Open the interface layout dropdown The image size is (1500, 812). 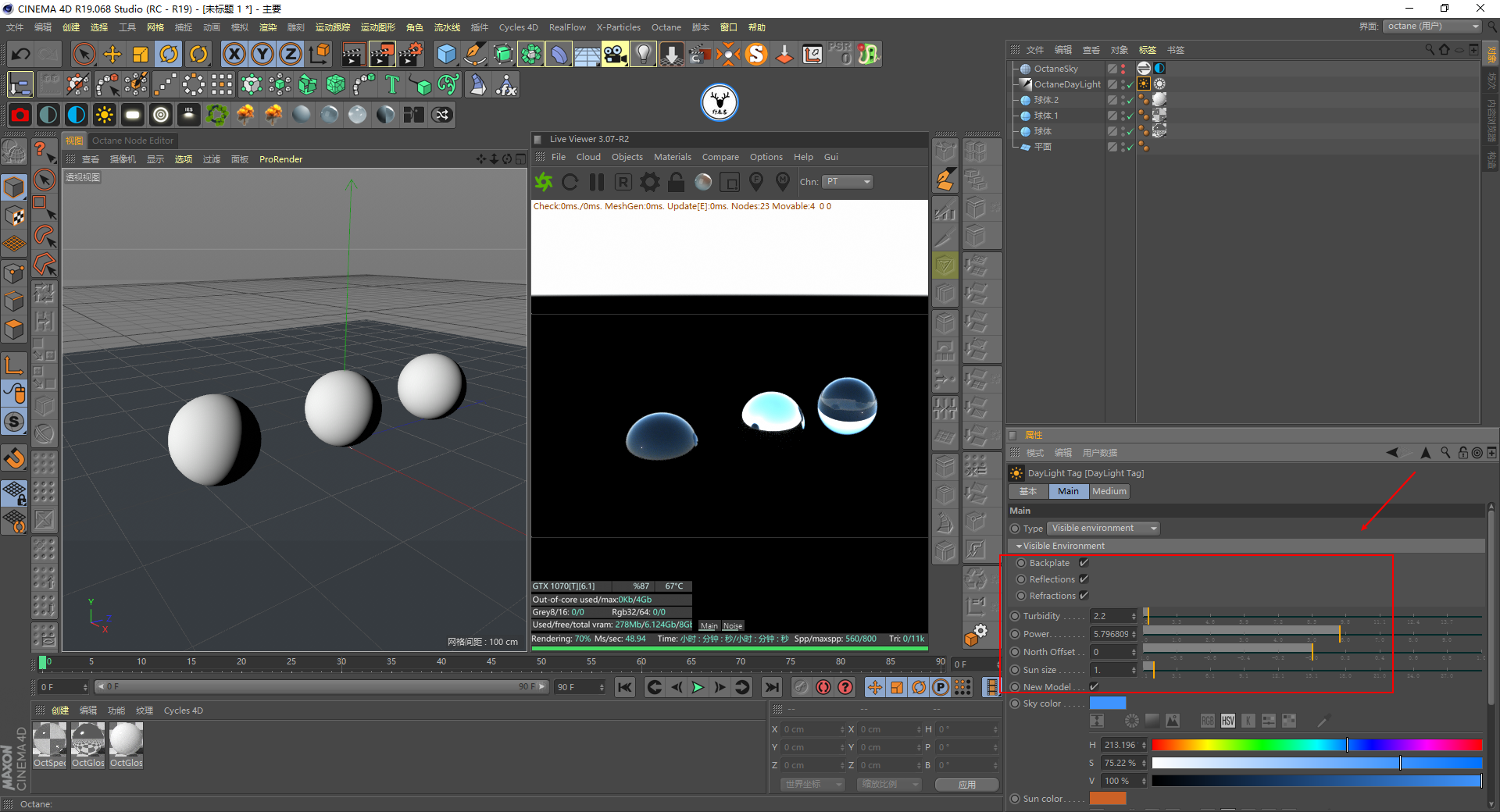point(1432,27)
